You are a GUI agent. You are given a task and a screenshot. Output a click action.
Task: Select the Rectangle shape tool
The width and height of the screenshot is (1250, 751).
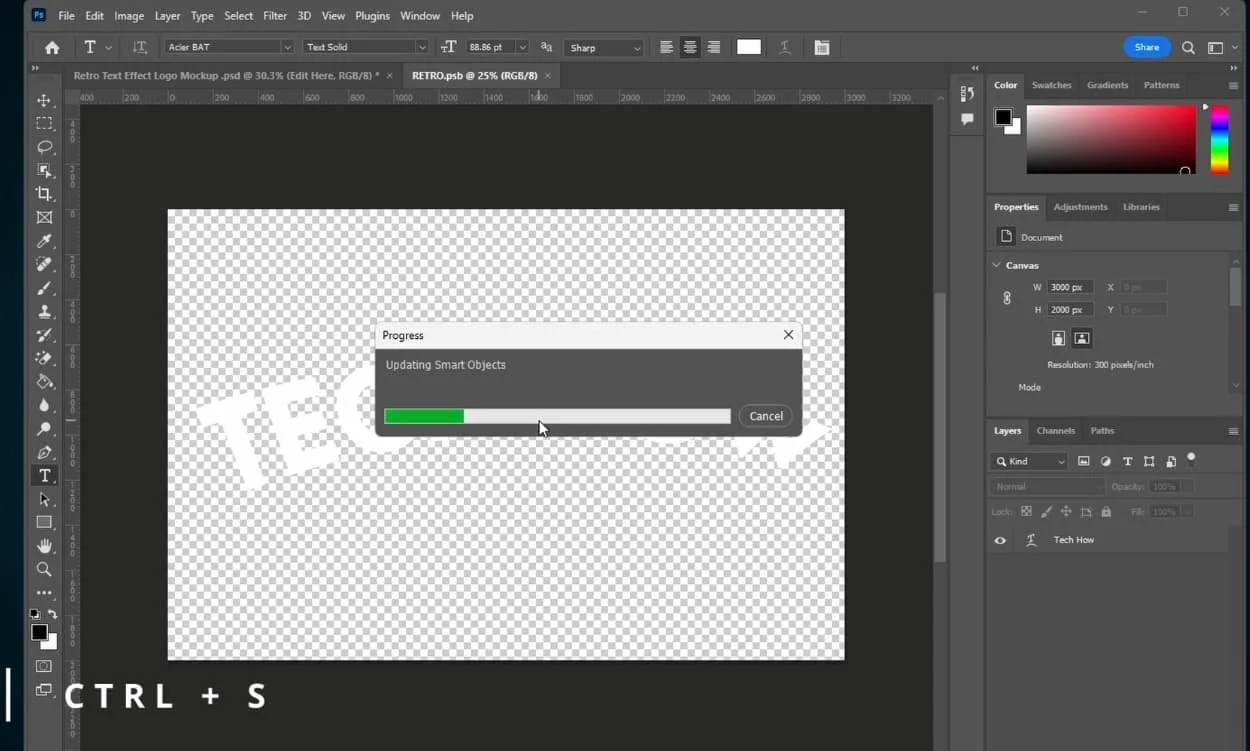[44, 522]
